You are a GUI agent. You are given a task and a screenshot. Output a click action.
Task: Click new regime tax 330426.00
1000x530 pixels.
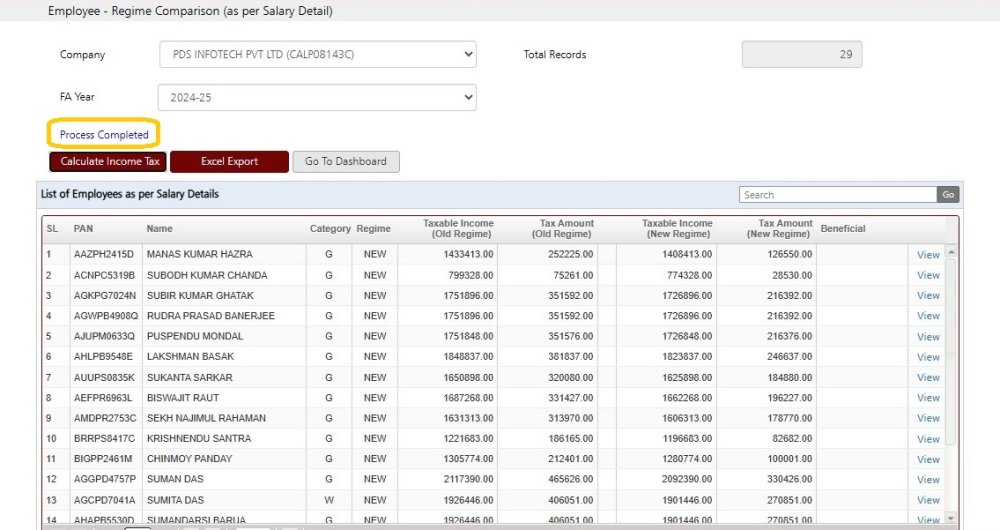790,479
